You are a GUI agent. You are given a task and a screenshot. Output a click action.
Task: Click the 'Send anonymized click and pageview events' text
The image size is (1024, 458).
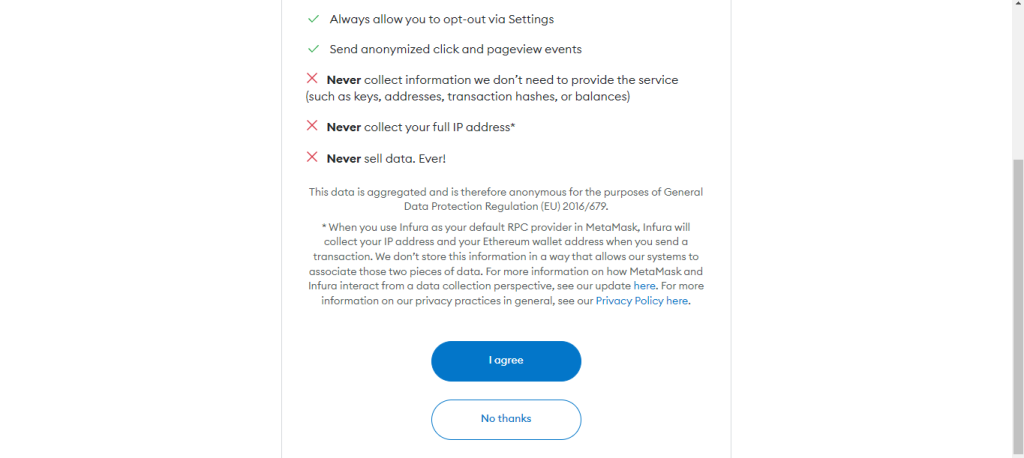click(455, 49)
